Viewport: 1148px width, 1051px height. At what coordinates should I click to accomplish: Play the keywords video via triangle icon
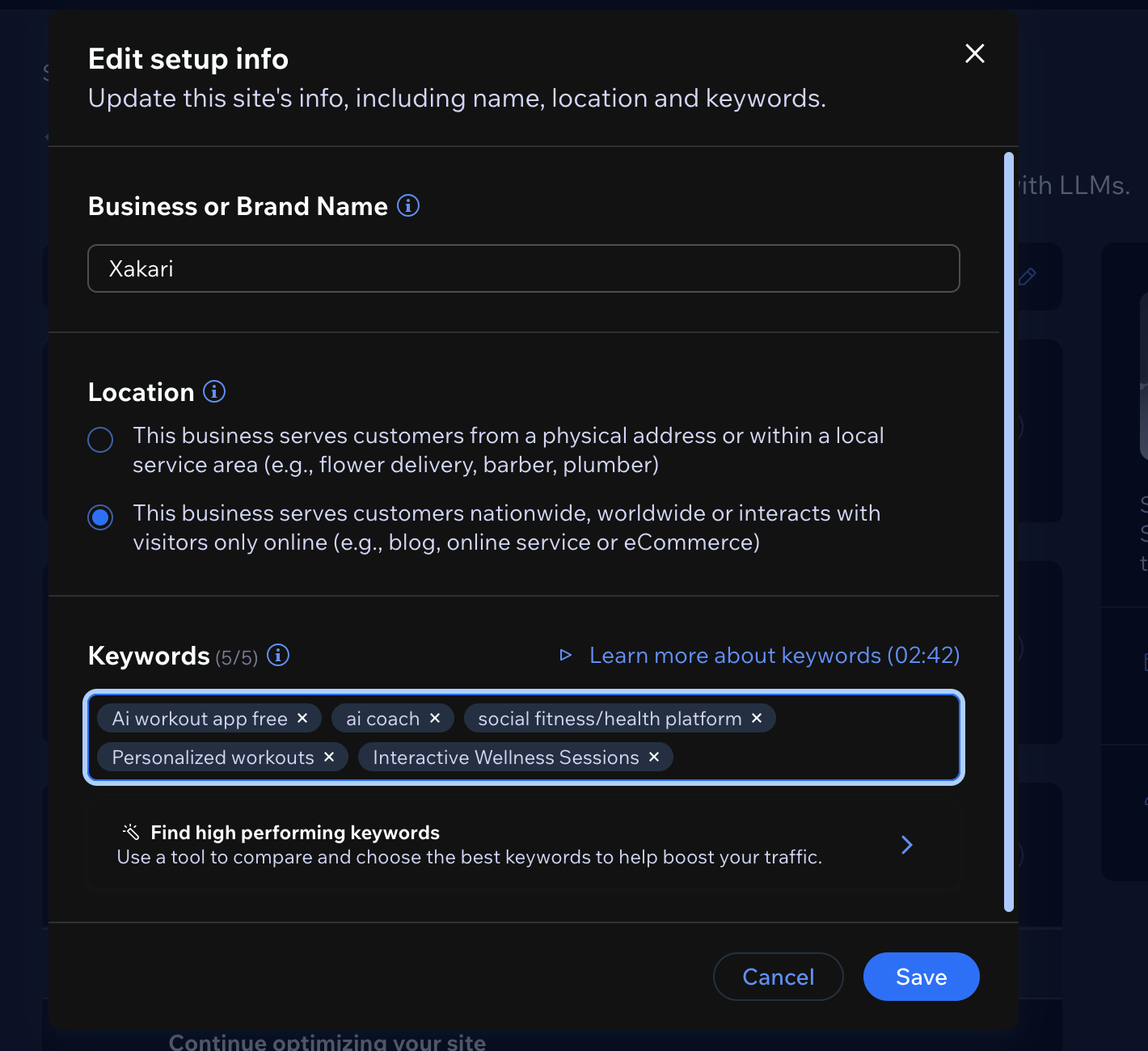[x=566, y=655]
